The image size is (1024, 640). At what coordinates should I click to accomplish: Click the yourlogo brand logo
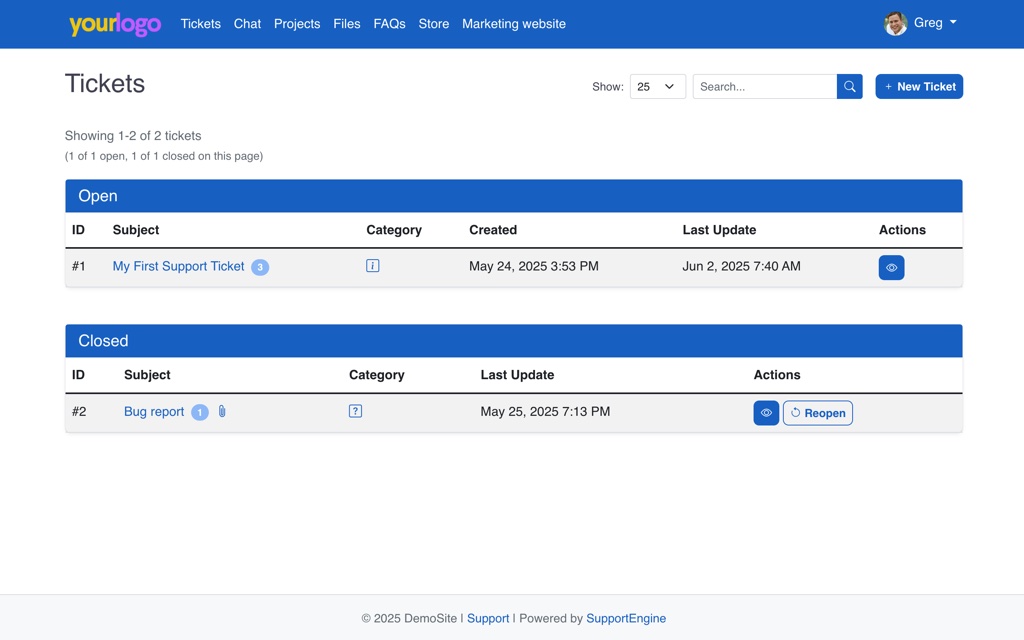(115, 24)
